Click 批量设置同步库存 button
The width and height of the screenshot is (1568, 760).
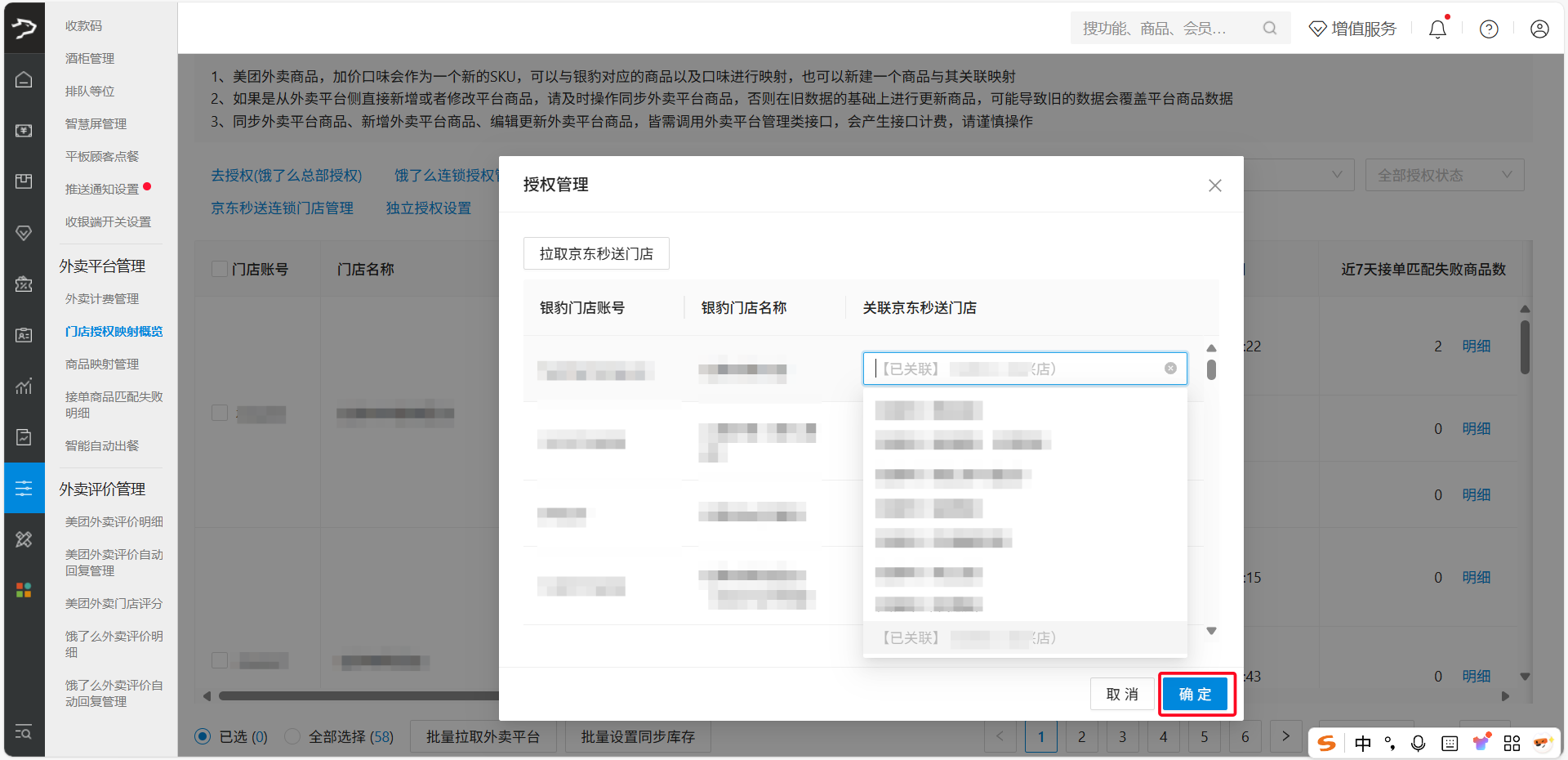(x=637, y=736)
